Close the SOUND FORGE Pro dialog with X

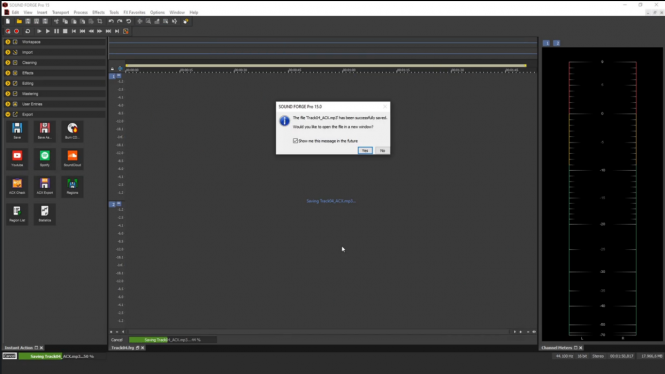pyautogui.click(x=385, y=106)
